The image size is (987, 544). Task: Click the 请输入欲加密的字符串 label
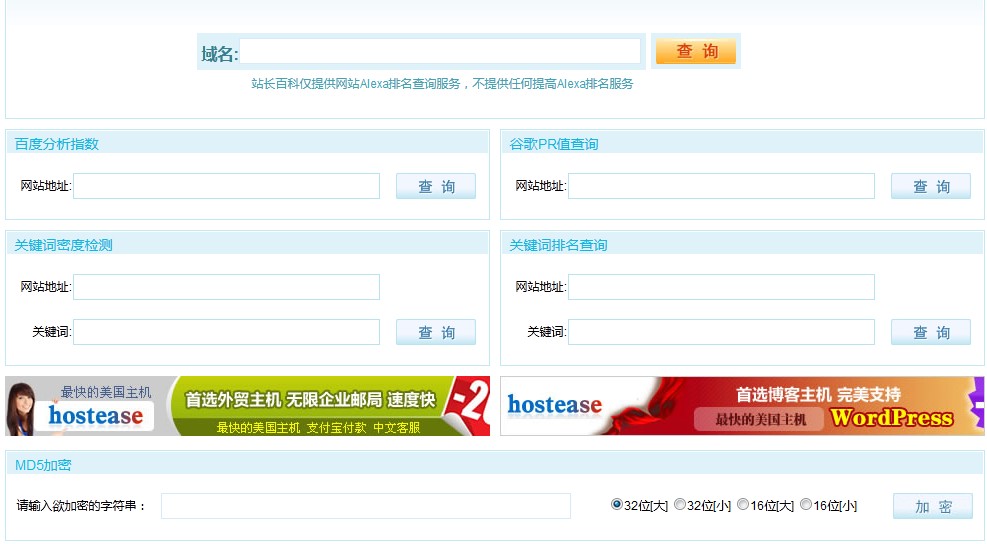tap(81, 506)
